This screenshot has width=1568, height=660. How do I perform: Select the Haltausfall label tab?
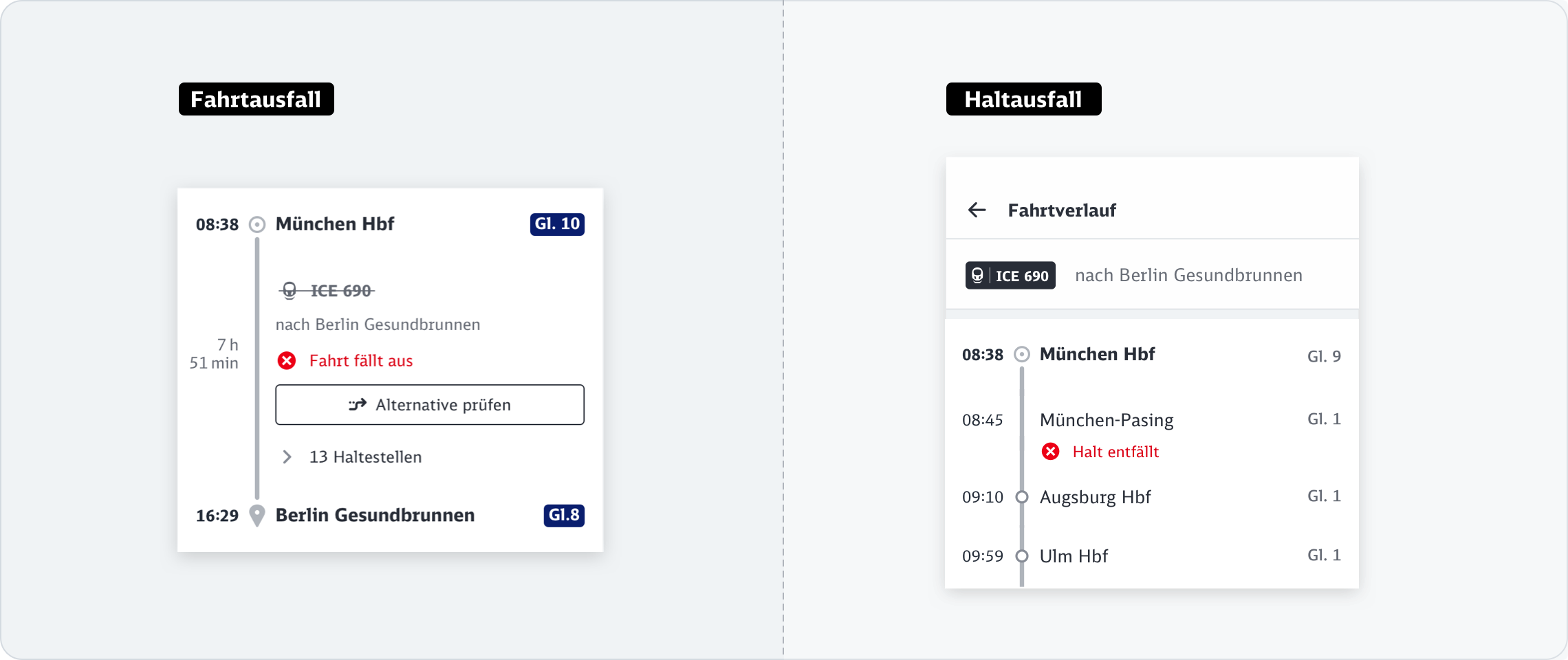[x=1023, y=100]
